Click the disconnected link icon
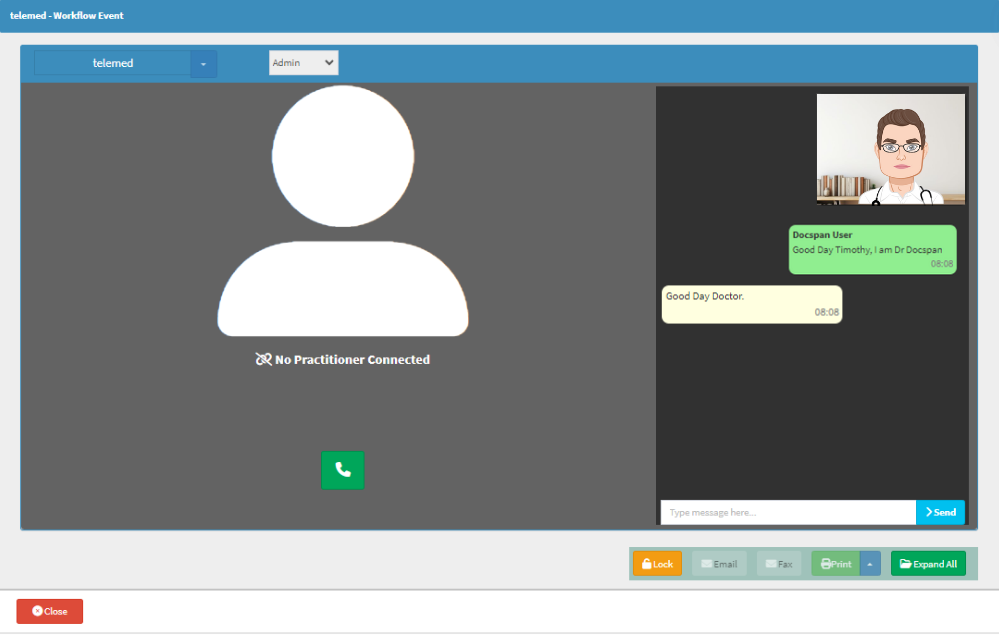The height and width of the screenshot is (635, 999). 264,360
